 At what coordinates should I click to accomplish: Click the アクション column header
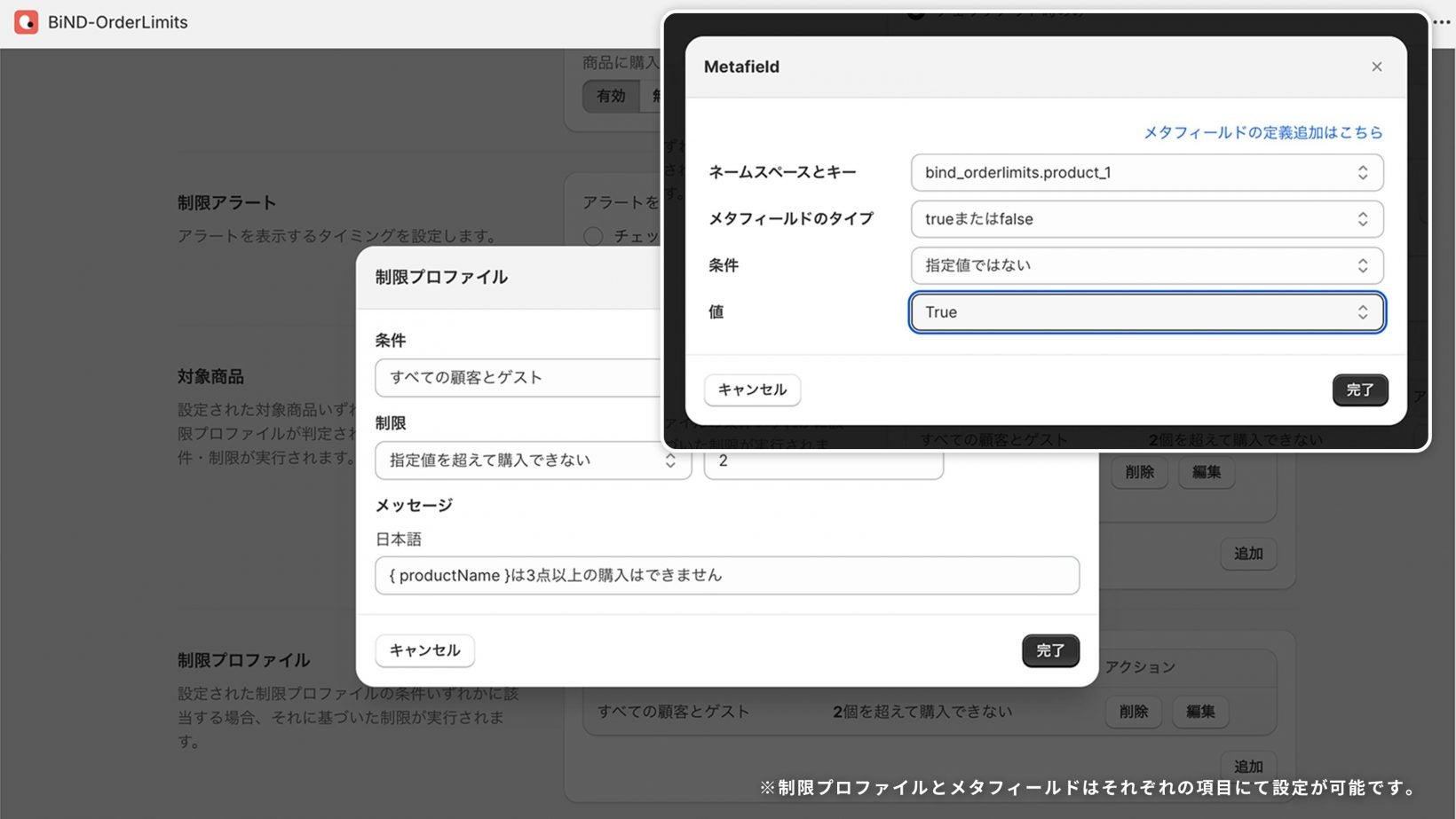coord(1140,667)
